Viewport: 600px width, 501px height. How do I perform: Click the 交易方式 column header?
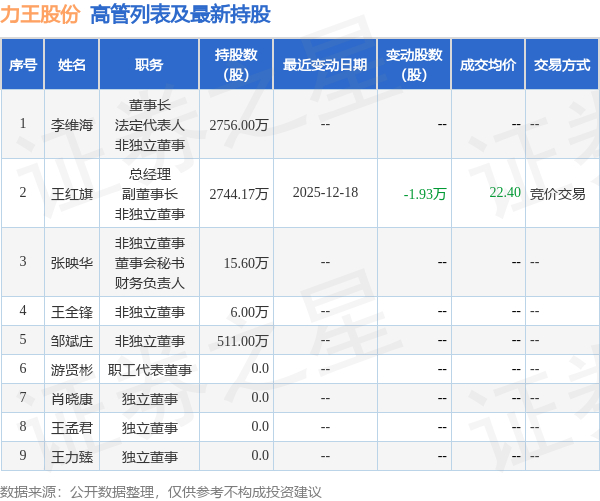(x=562, y=64)
